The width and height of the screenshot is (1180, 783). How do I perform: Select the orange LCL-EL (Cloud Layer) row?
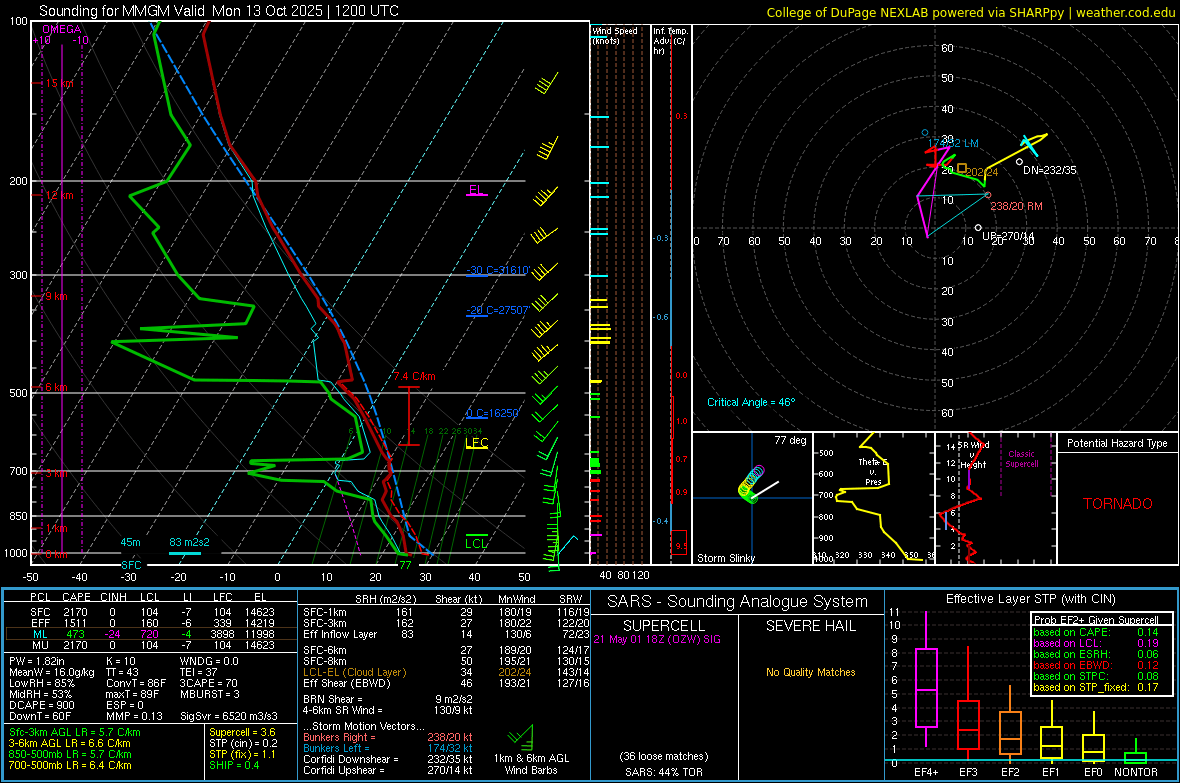click(x=446, y=672)
